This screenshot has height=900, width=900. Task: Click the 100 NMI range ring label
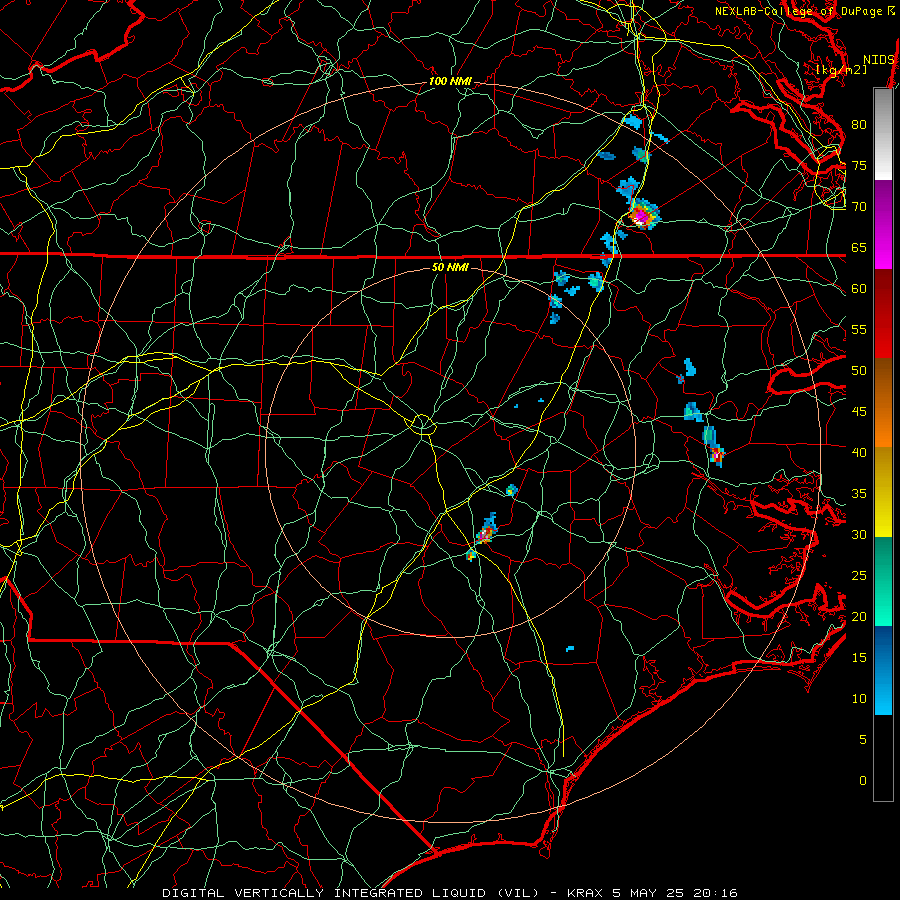point(450,82)
